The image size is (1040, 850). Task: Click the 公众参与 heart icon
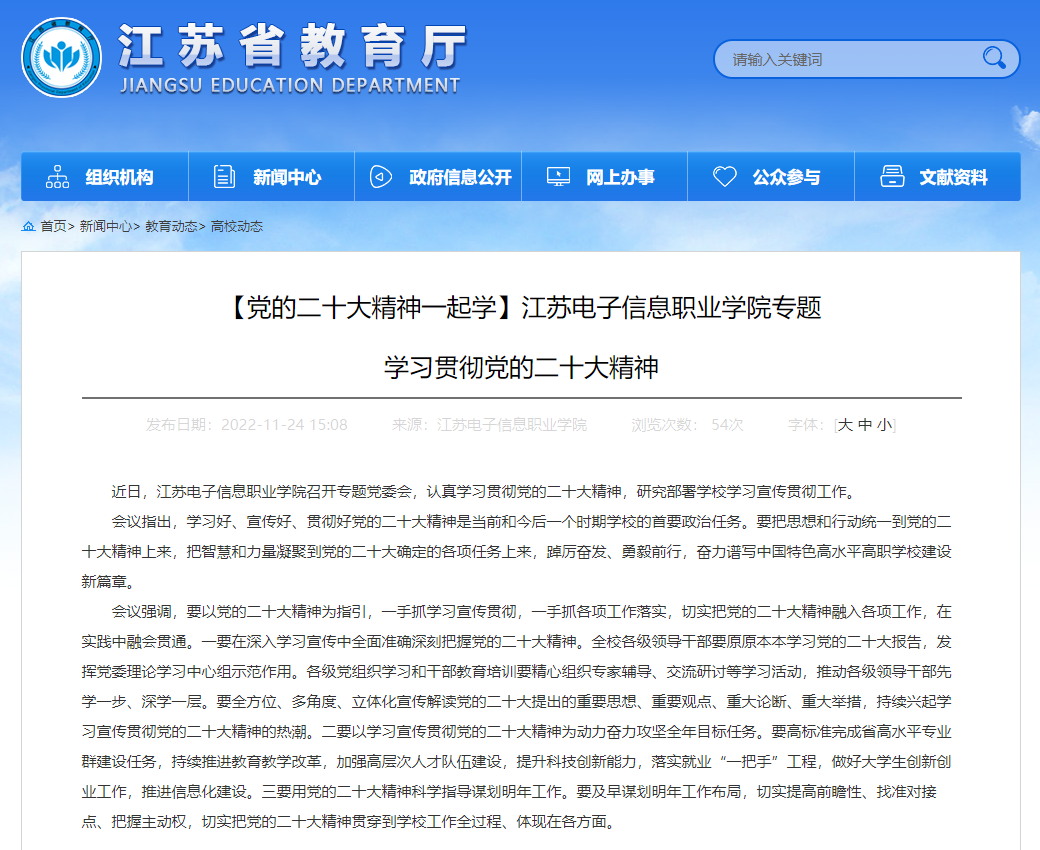click(725, 177)
